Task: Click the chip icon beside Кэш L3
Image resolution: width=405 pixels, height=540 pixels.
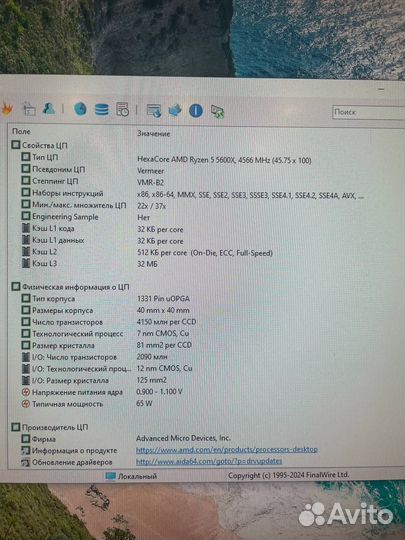Action: click(x=26, y=263)
